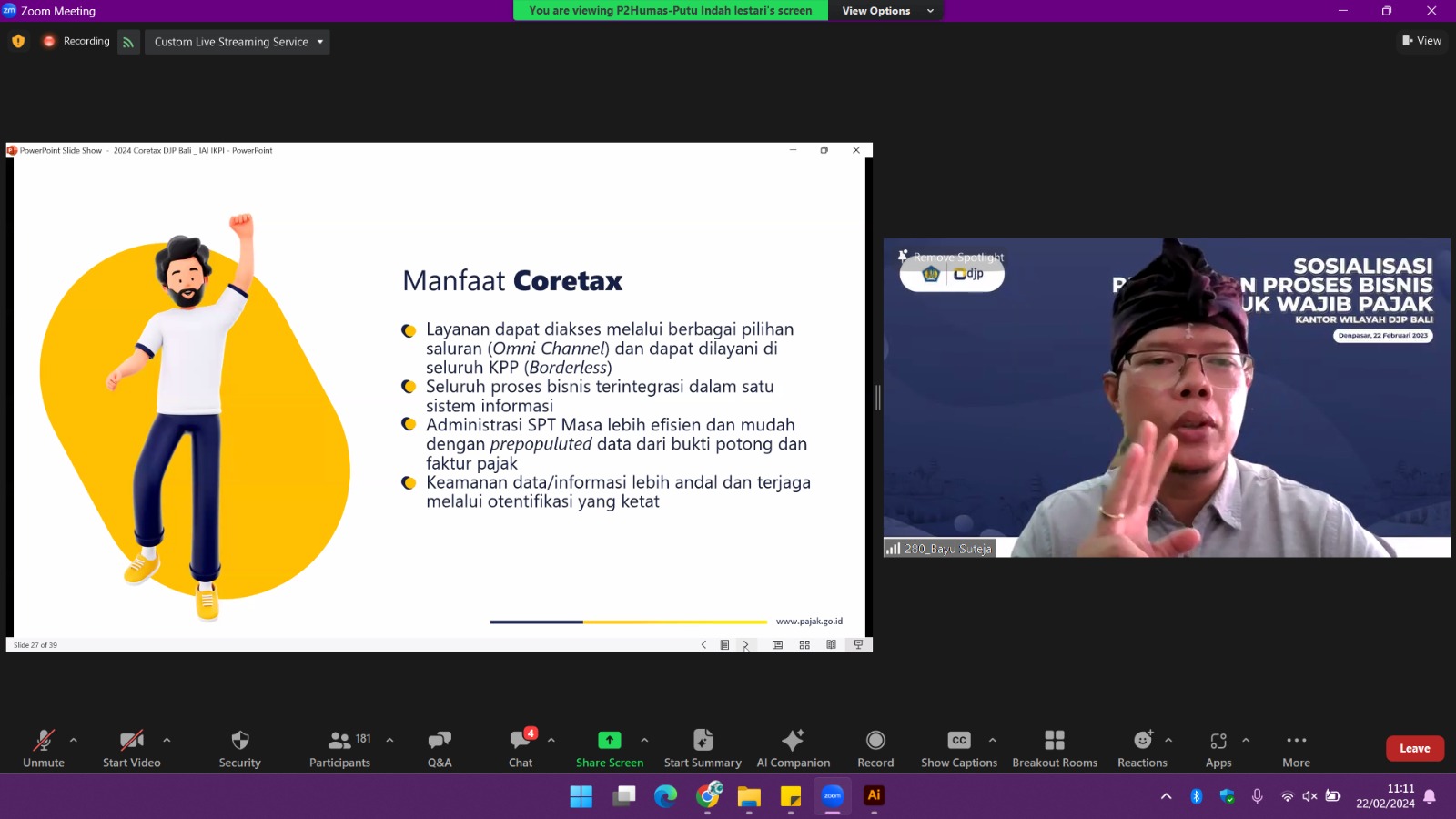The image size is (1456, 819).
Task: Open the Reactions picker
Action: click(x=1142, y=748)
